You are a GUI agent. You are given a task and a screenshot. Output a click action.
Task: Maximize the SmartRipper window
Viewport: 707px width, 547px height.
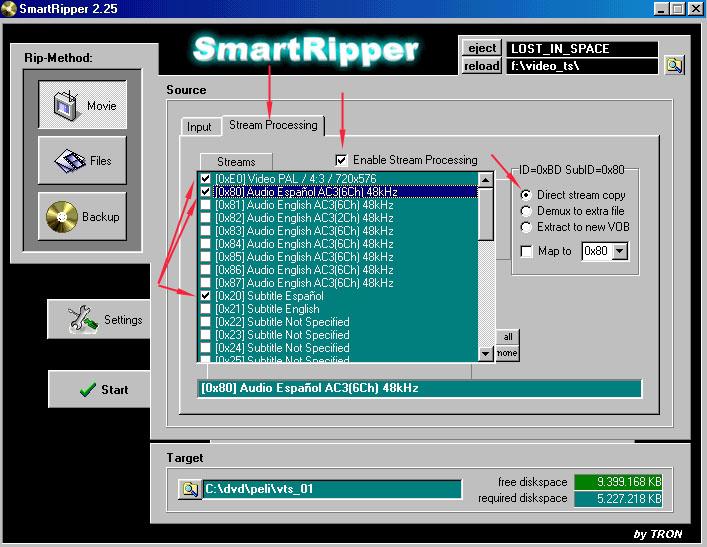[677, 9]
